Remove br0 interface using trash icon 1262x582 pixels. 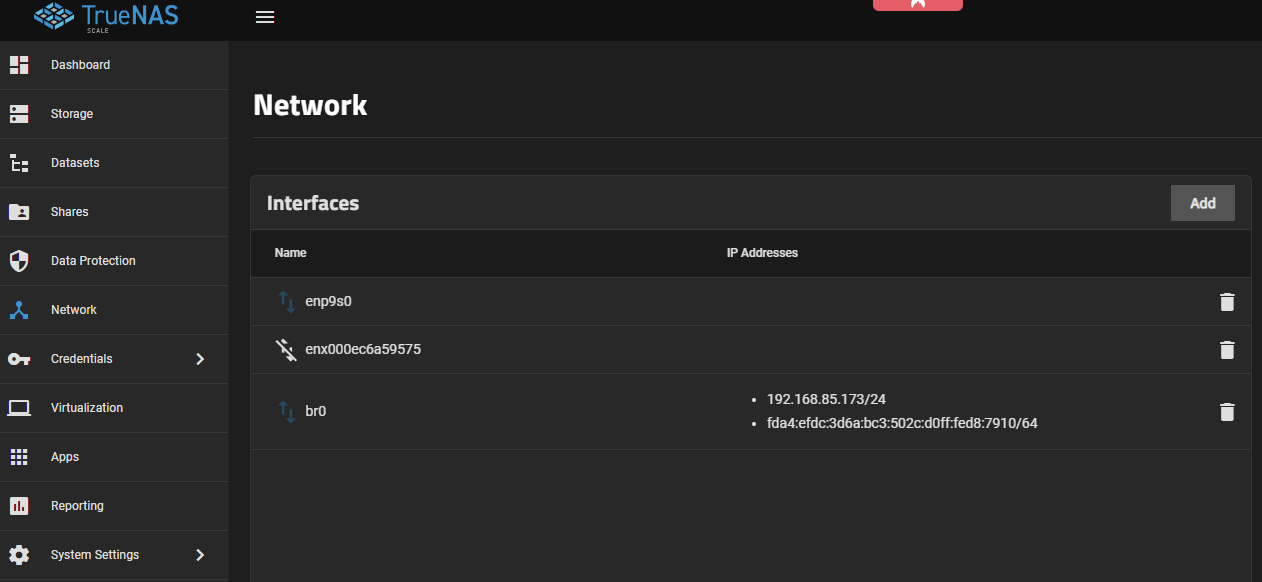[x=1227, y=412]
